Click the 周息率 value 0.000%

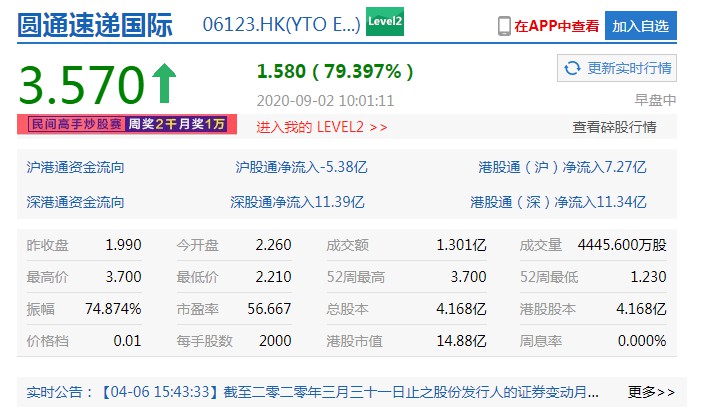pyautogui.click(x=642, y=341)
